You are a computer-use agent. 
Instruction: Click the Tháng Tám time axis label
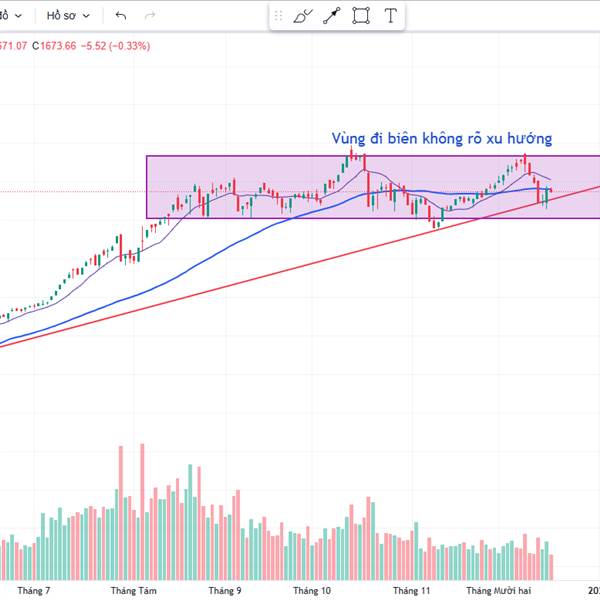[x=133, y=591]
